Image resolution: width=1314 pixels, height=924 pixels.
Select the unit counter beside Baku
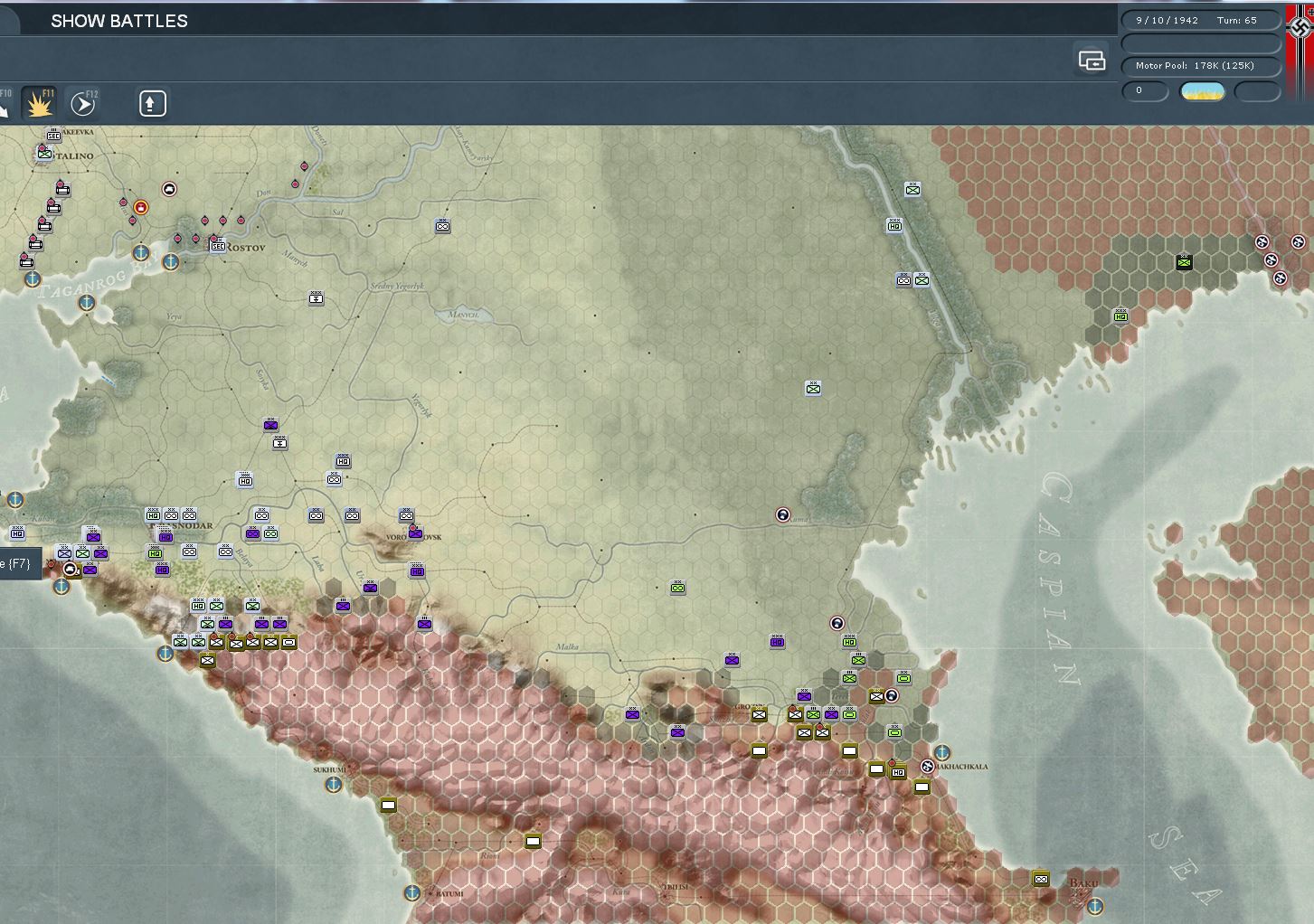click(x=1041, y=879)
